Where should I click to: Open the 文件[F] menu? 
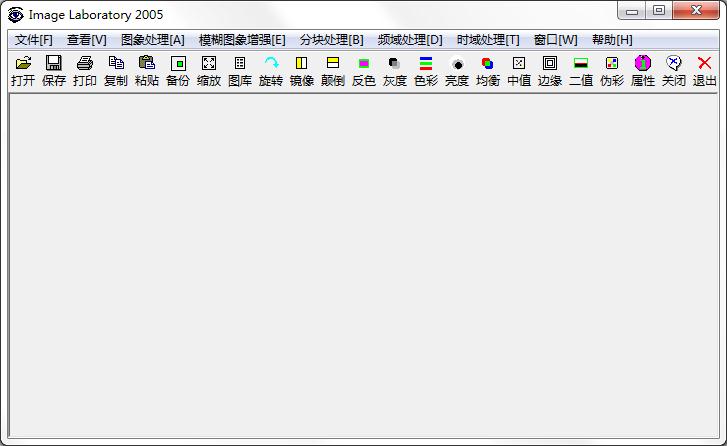33,40
